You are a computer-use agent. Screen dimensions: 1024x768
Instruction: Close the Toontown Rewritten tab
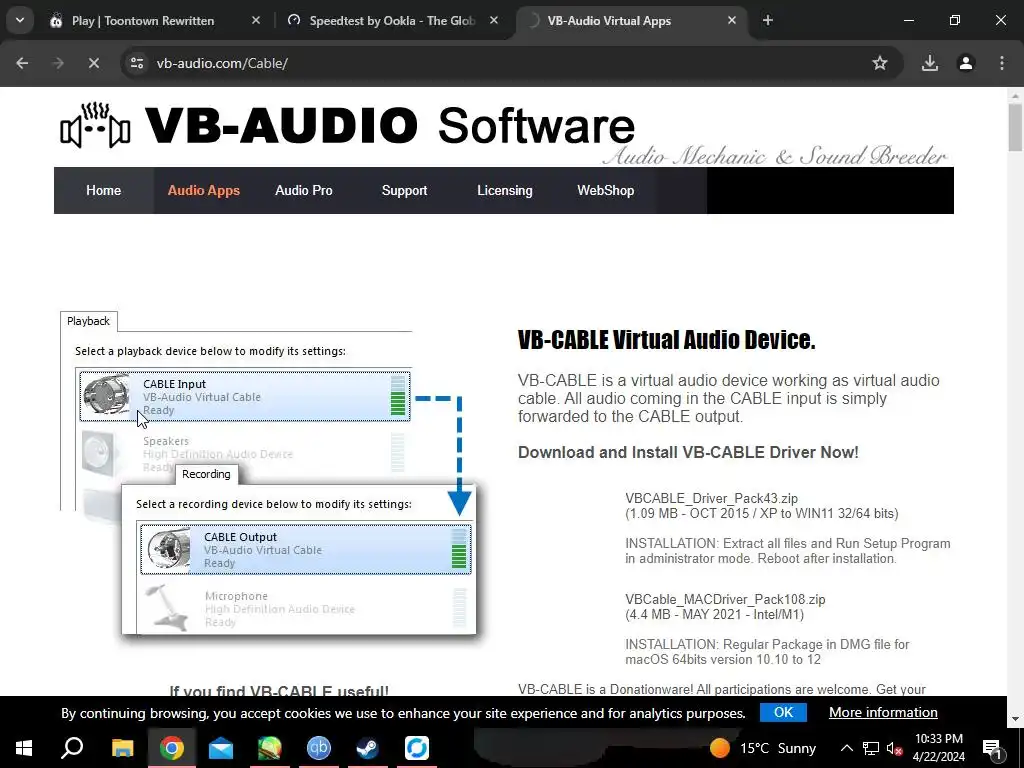point(256,20)
